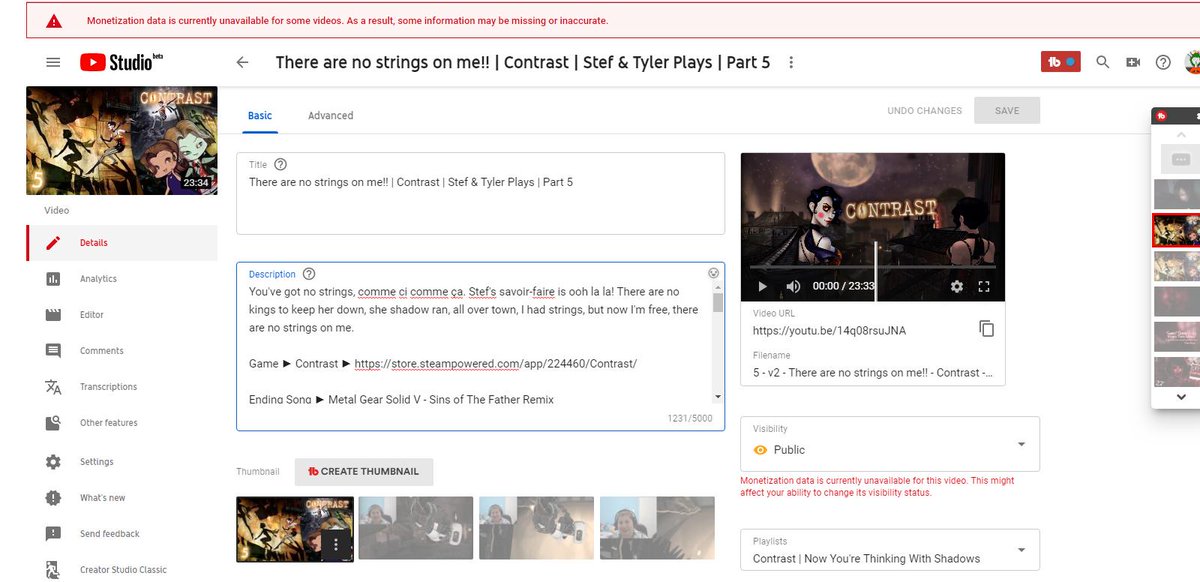Open the help question mark icon
Image resolution: width=1200 pixels, height=582 pixels.
coord(1163,62)
